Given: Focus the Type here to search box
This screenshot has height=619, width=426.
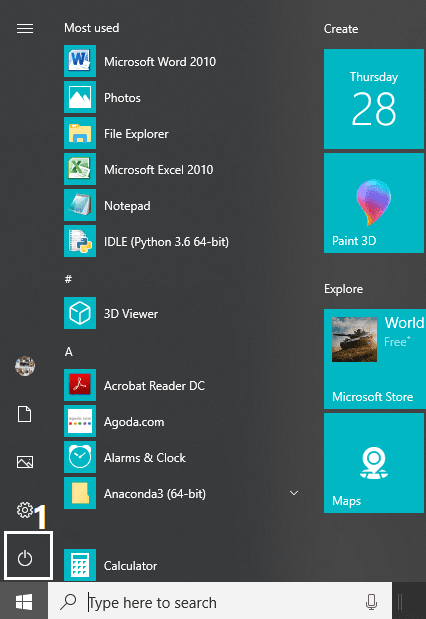Looking at the screenshot, I should [220, 602].
